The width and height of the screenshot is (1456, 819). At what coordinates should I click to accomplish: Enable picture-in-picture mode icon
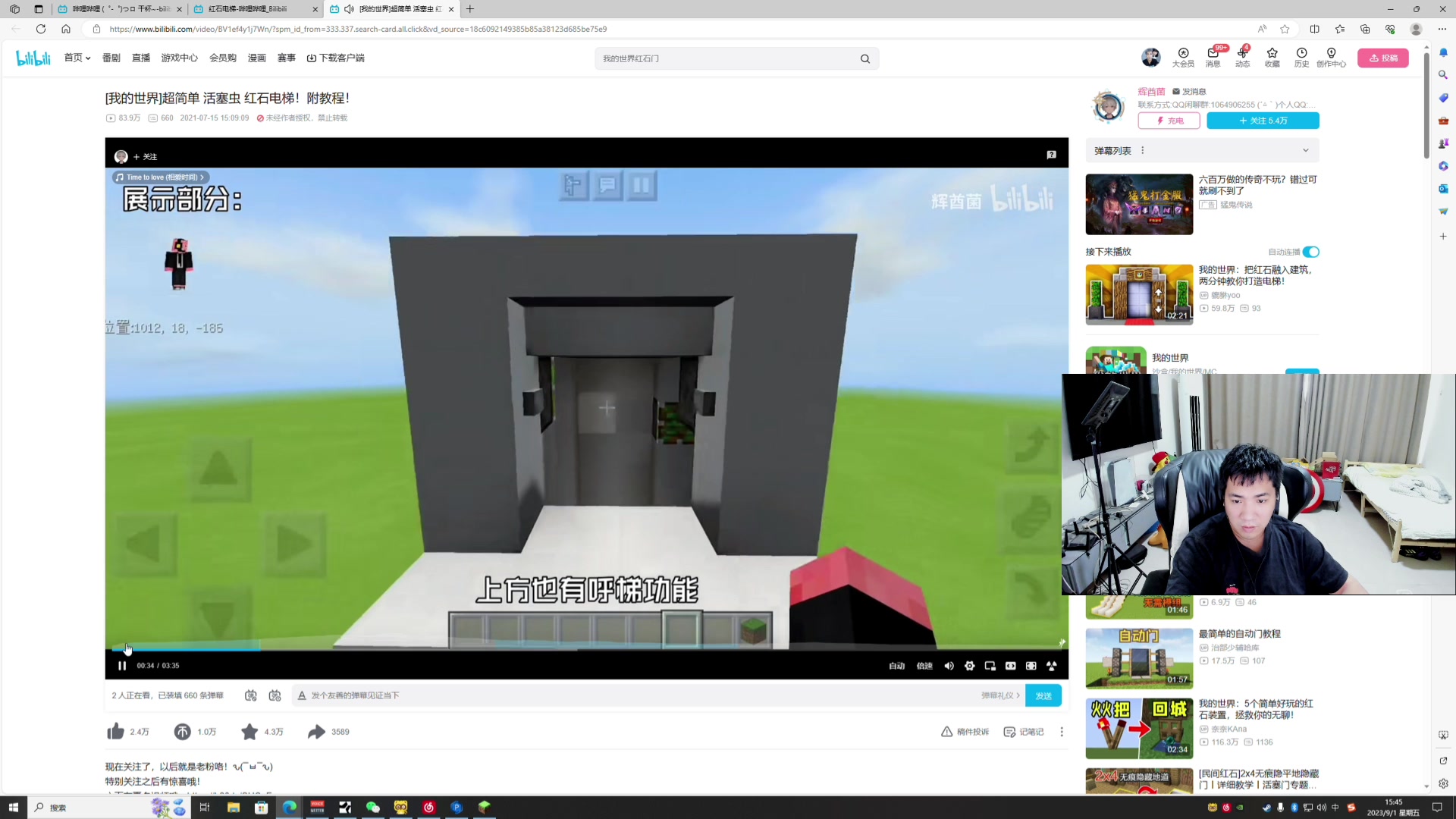[x=990, y=666]
